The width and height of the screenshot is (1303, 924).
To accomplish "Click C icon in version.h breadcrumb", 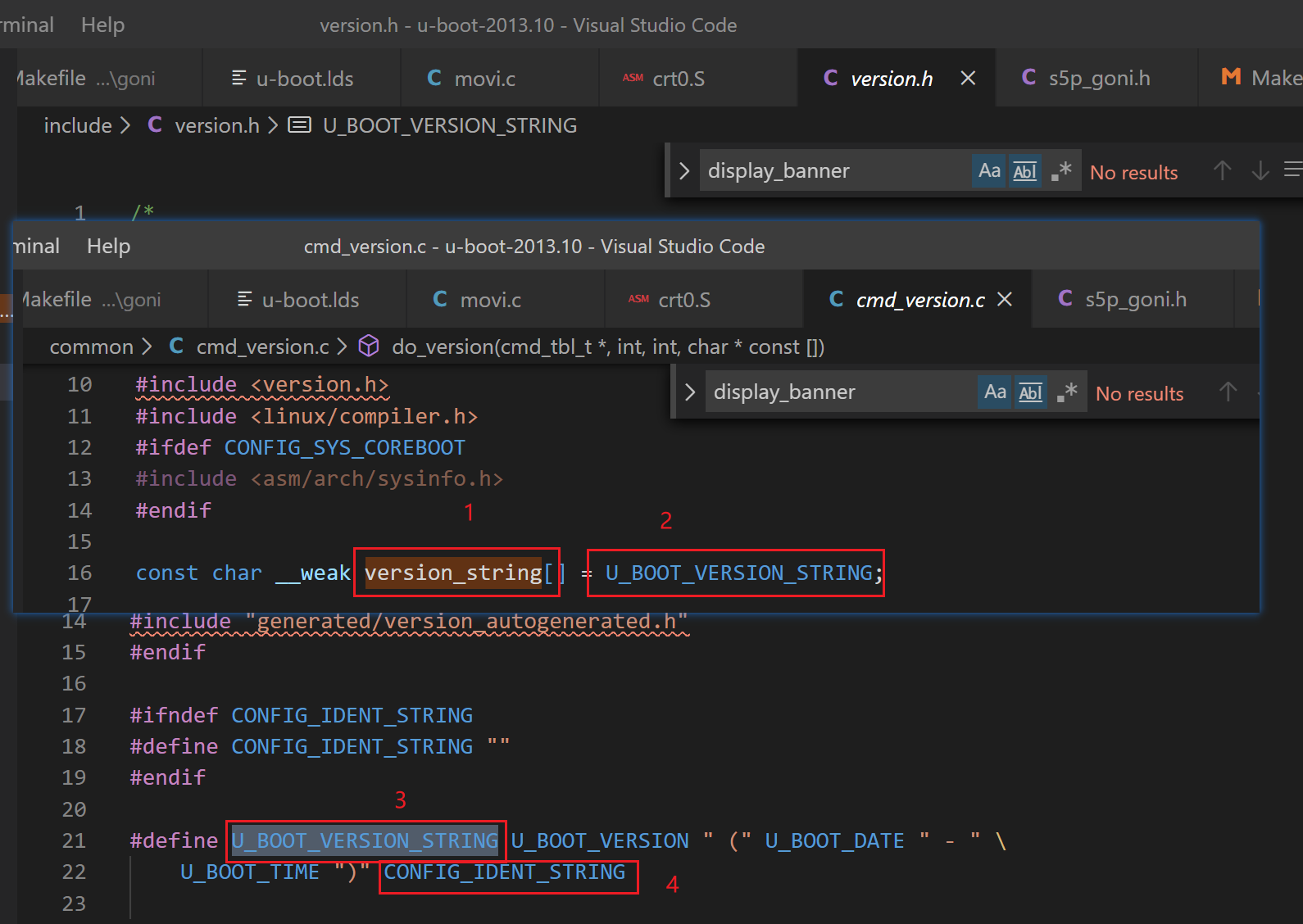I will [x=154, y=125].
